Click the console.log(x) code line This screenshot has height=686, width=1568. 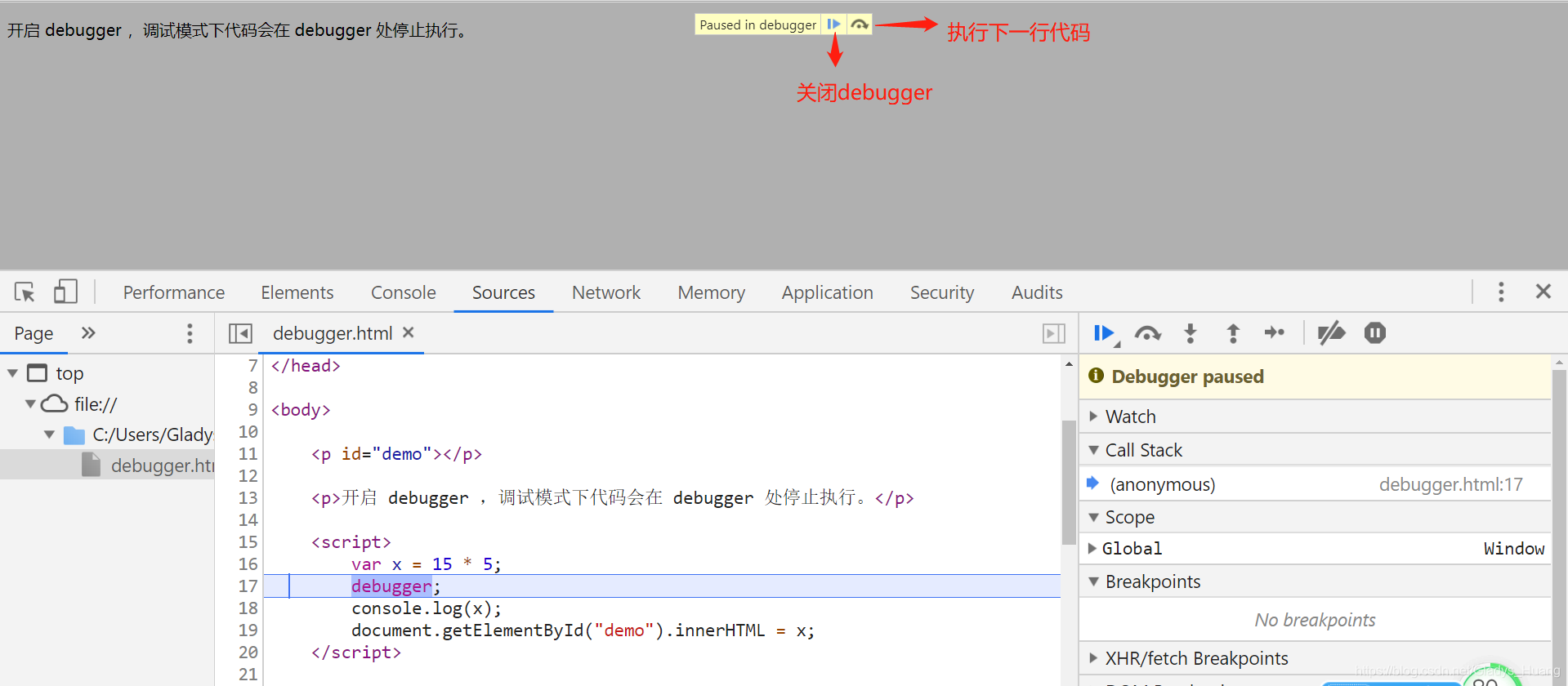(x=427, y=608)
